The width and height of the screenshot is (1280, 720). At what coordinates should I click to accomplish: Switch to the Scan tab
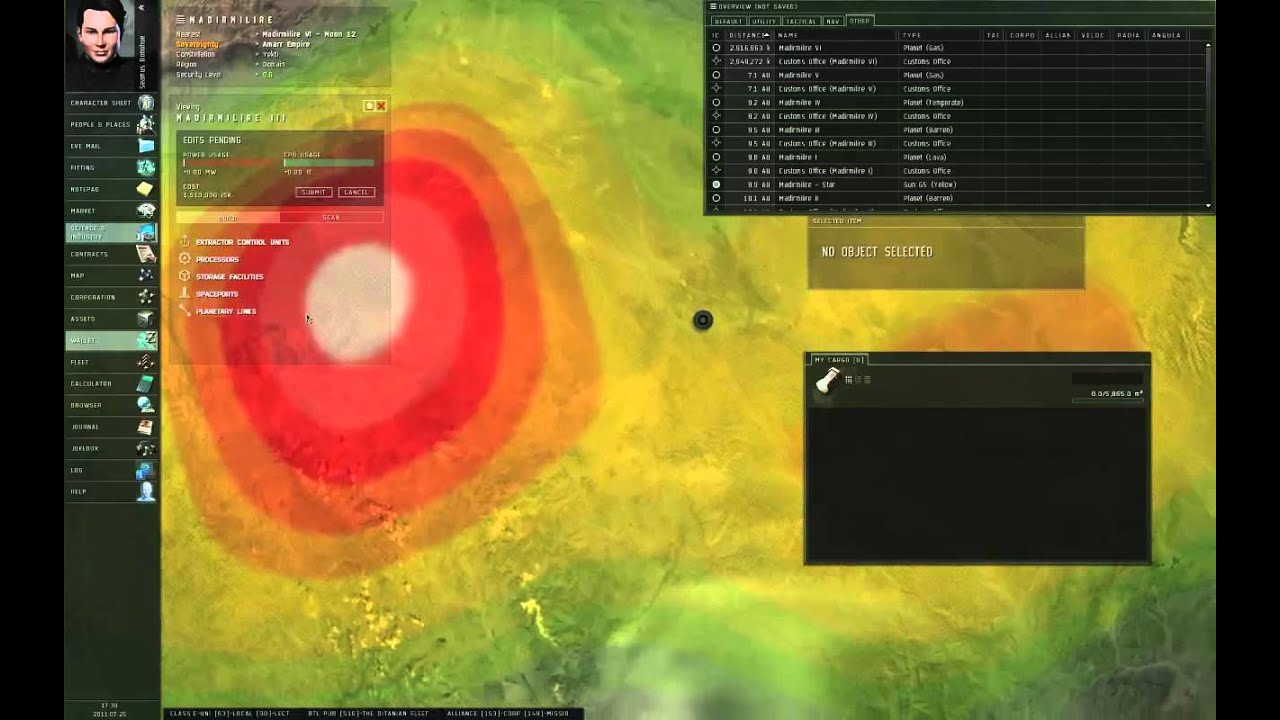tap(331, 217)
